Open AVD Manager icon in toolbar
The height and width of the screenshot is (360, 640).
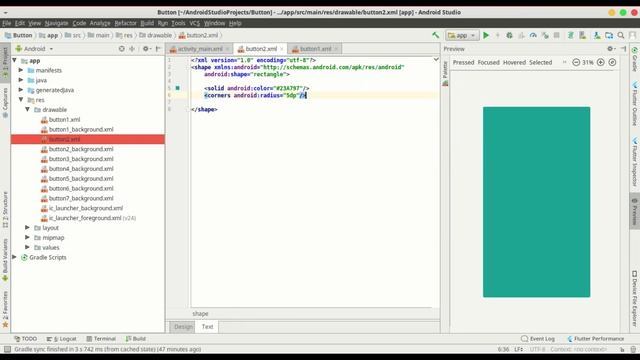(x=583, y=36)
